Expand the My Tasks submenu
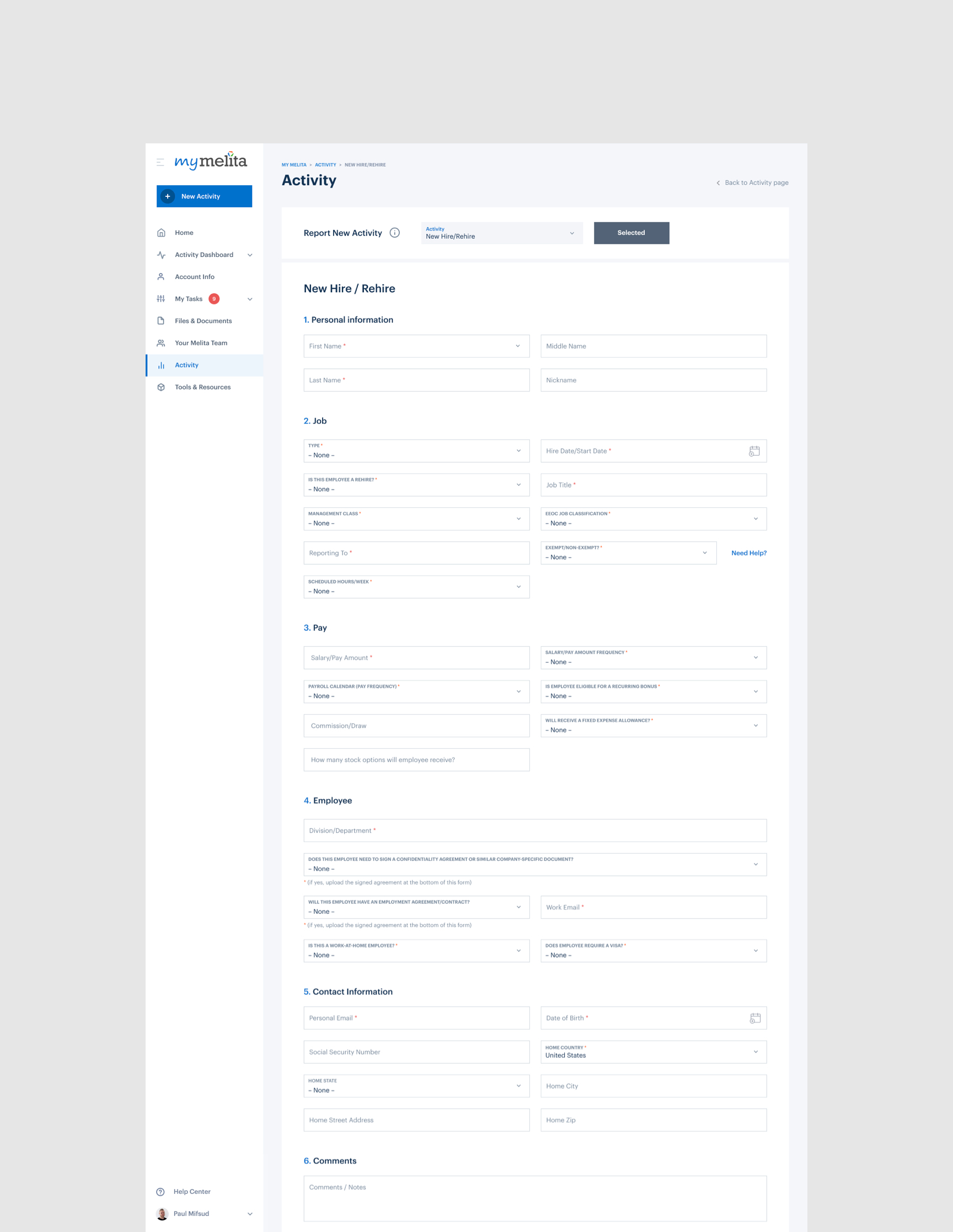Screen dimensions: 953x1232 coord(250,299)
